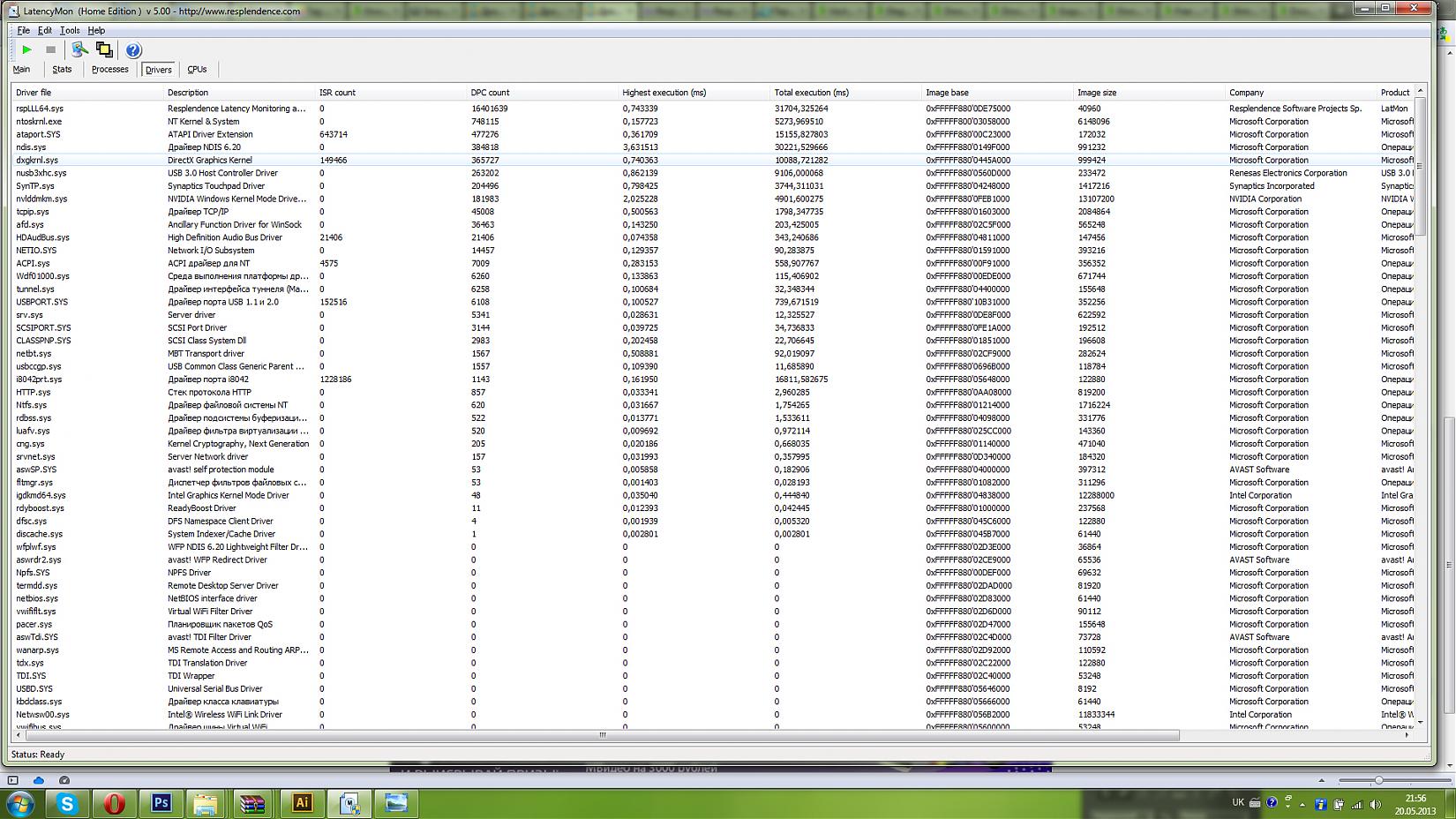Click the gray stop monitor icon
This screenshot has width=1456, height=819.
(x=50, y=50)
